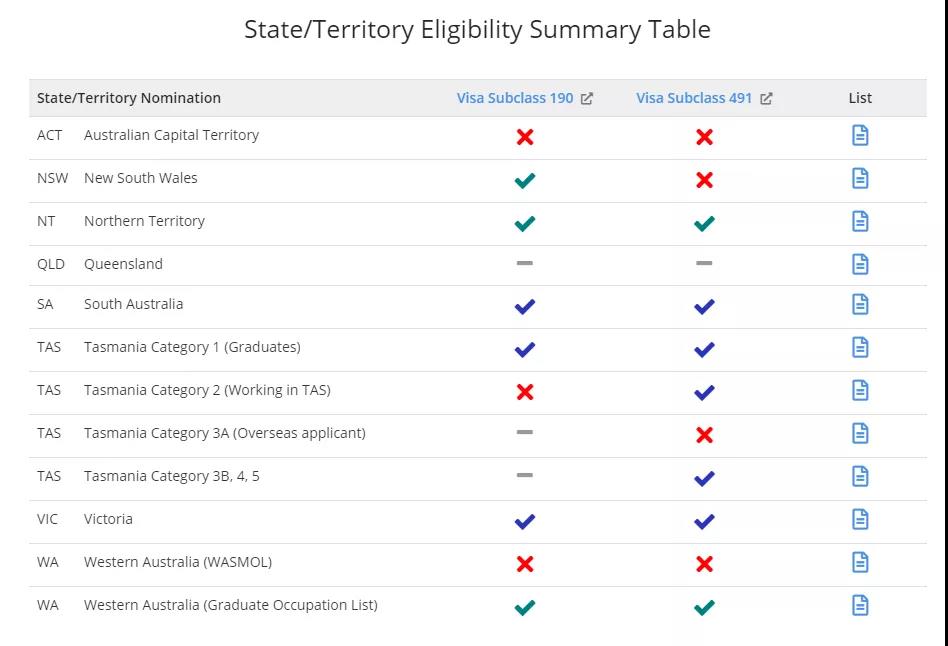
Task: Click the red cross for ACT Subclass 491
Action: [x=704, y=137]
